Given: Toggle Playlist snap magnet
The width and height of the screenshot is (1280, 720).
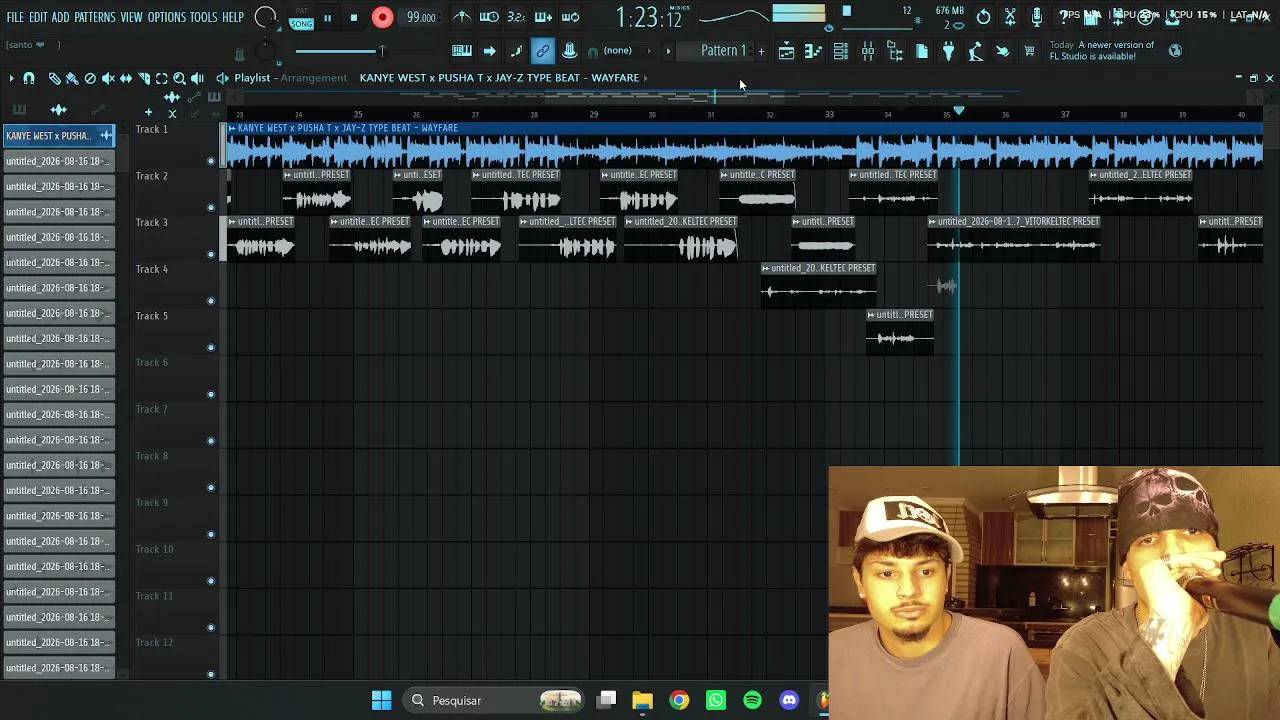Looking at the screenshot, I should (x=29, y=78).
